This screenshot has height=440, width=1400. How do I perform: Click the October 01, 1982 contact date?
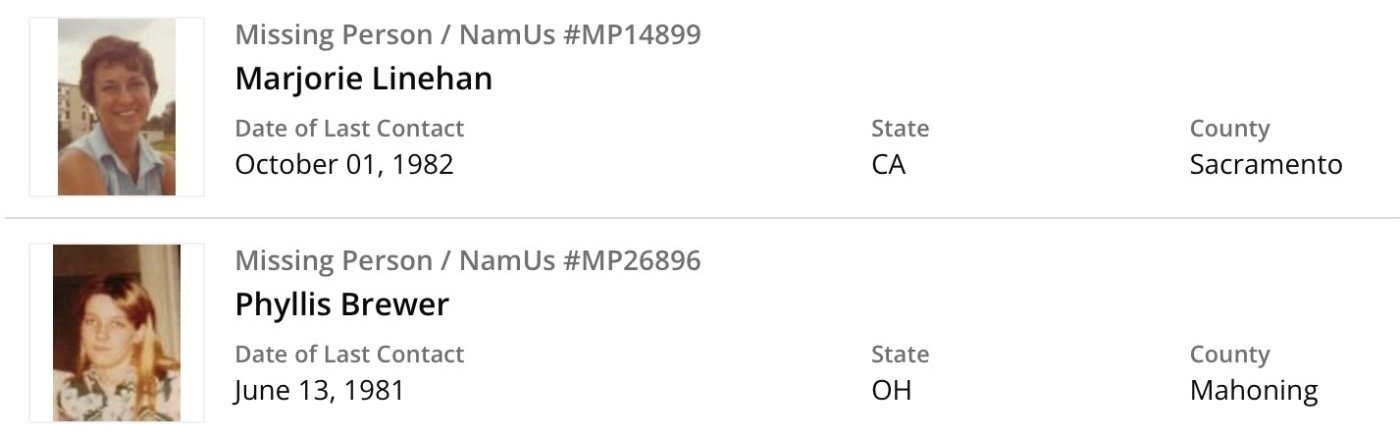(344, 164)
